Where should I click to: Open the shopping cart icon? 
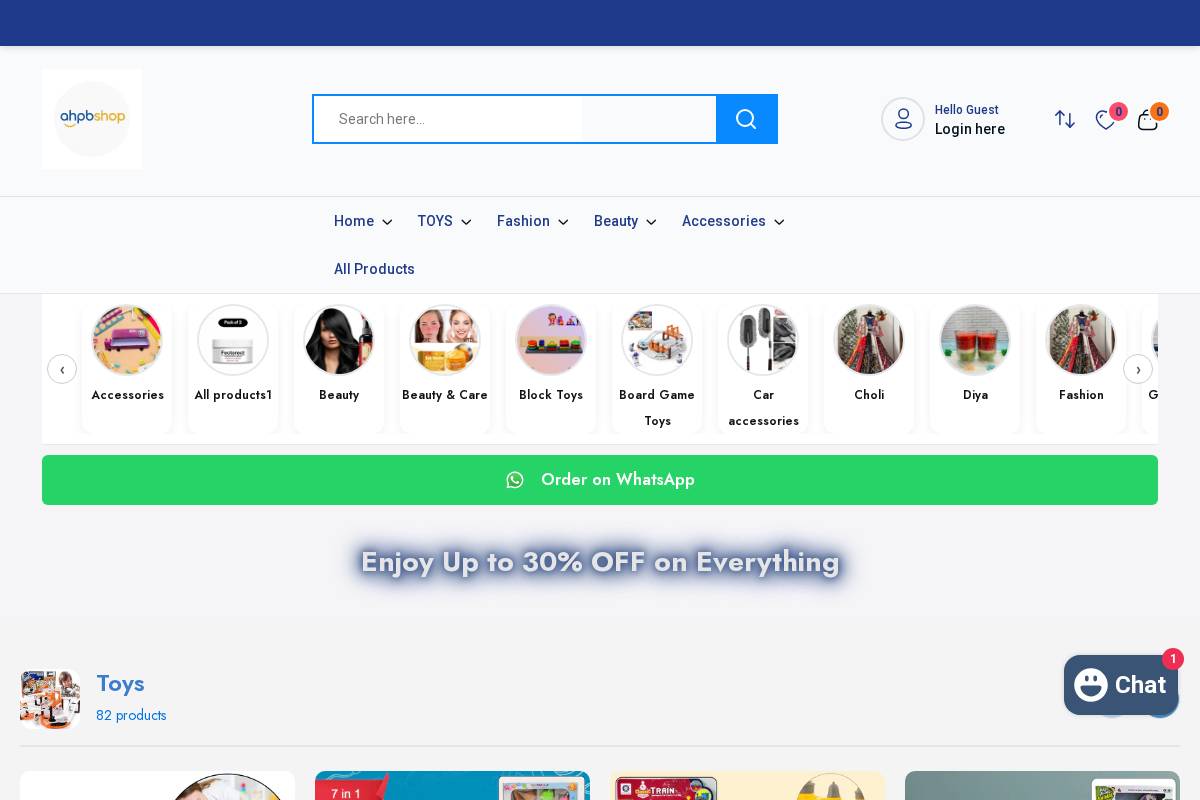(x=1148, y=120)
